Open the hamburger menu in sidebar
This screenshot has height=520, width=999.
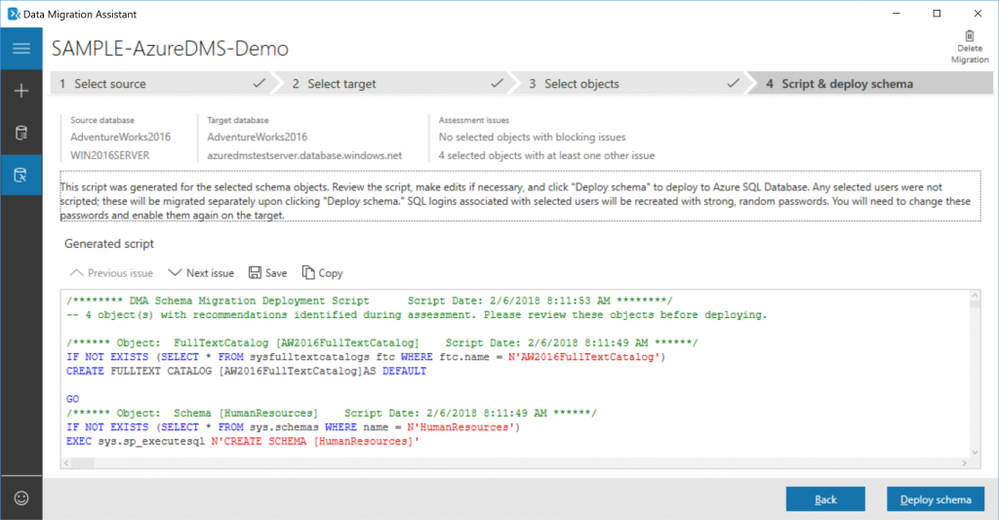tap(21, 48)
